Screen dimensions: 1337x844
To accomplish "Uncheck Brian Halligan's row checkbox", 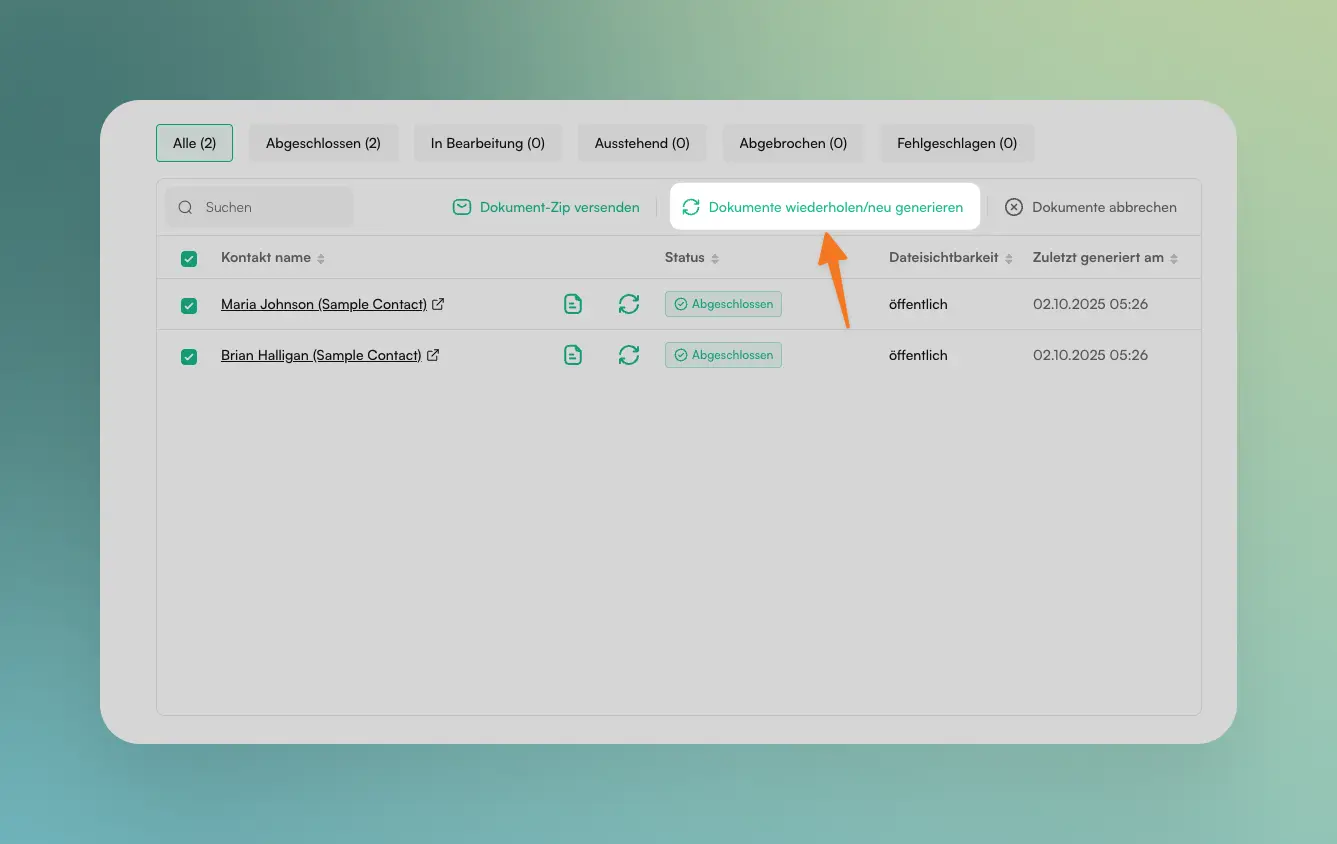I will [x=189, y=356].
